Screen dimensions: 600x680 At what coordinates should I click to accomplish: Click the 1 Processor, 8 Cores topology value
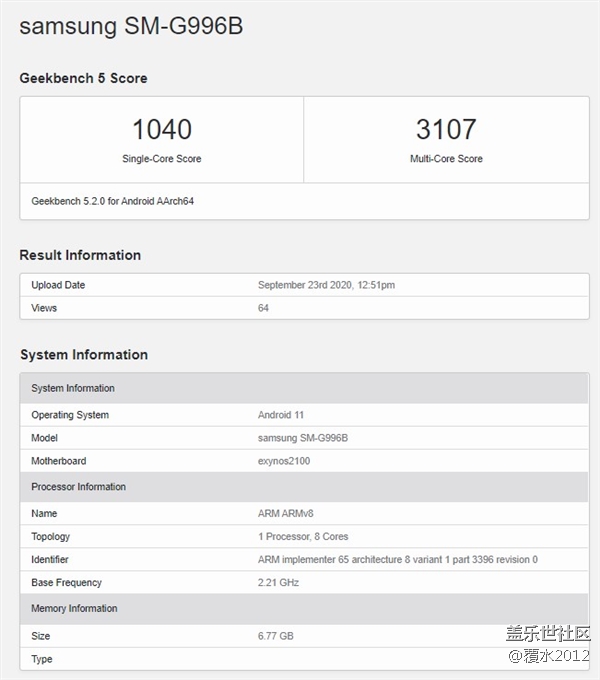click(x=303, y=536)
